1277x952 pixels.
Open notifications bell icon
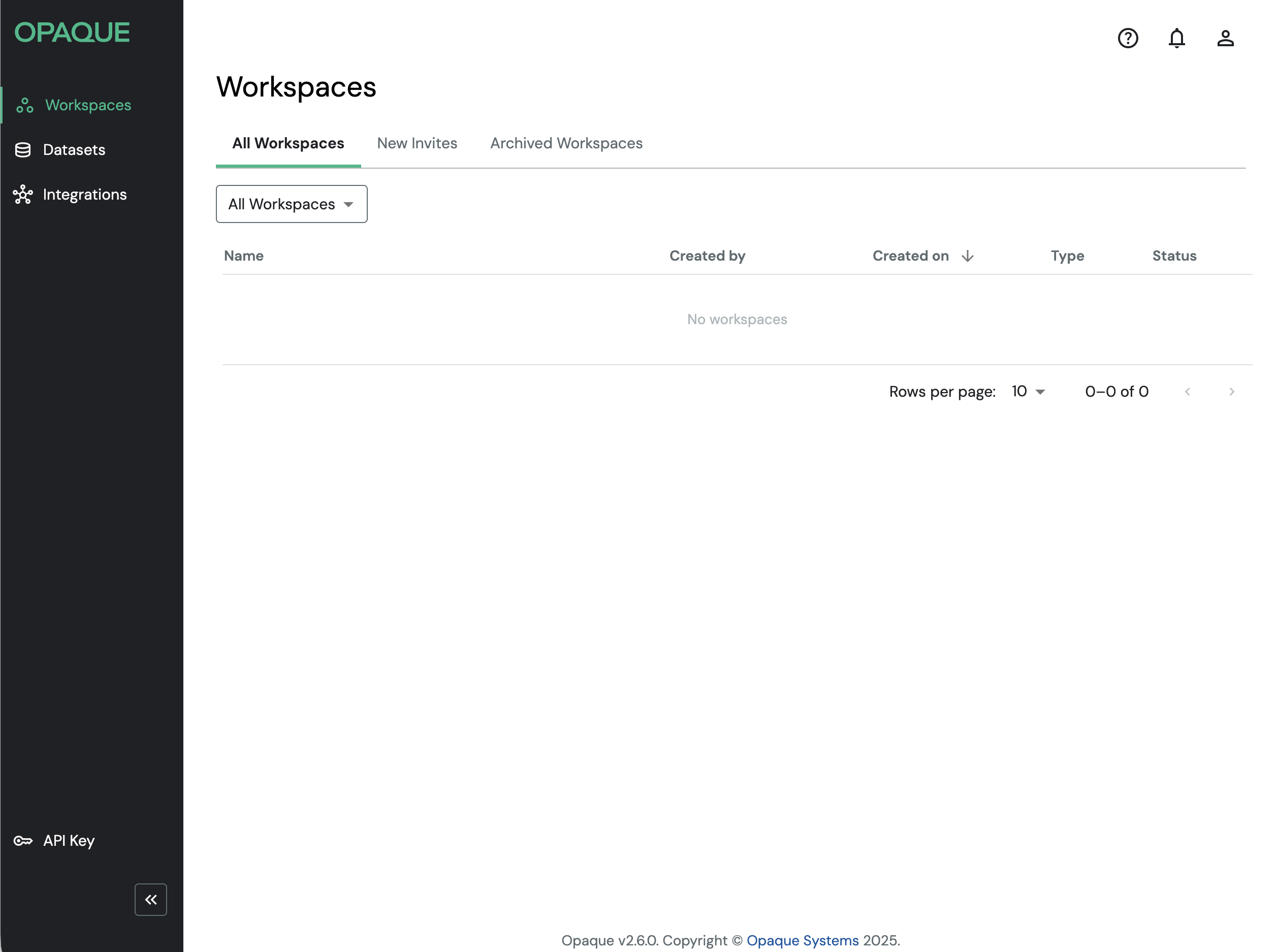pos(1176,38)
